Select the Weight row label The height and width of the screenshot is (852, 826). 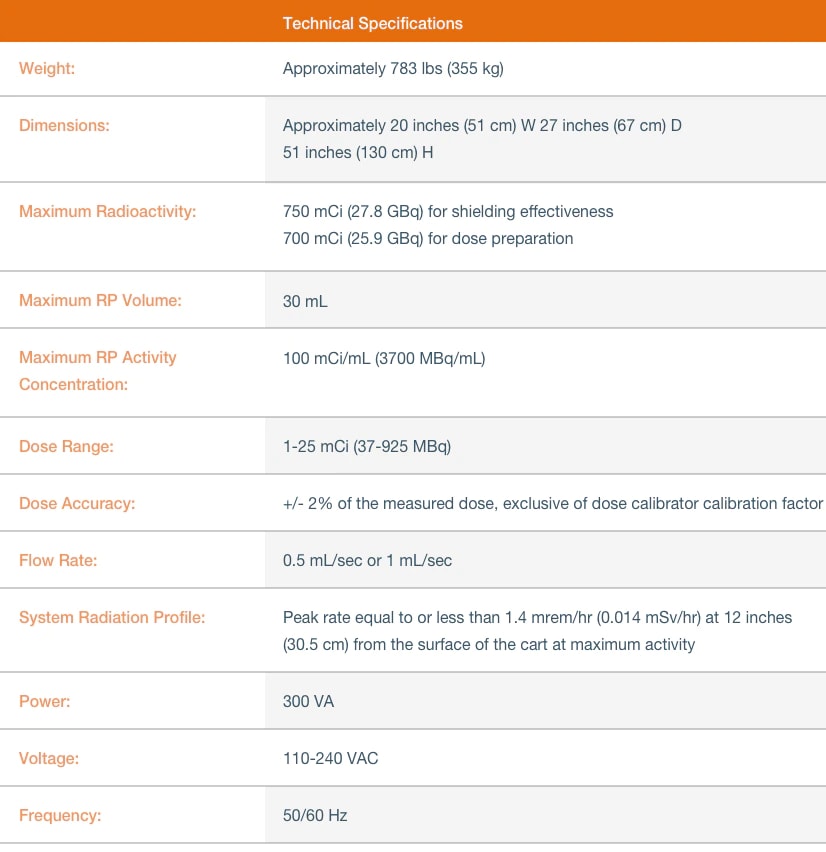[x=47, y=69]
